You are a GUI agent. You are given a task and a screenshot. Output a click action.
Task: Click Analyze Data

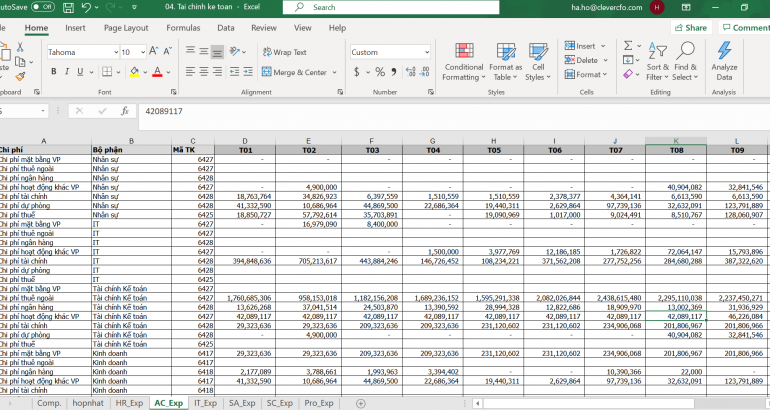coord(724,62)
